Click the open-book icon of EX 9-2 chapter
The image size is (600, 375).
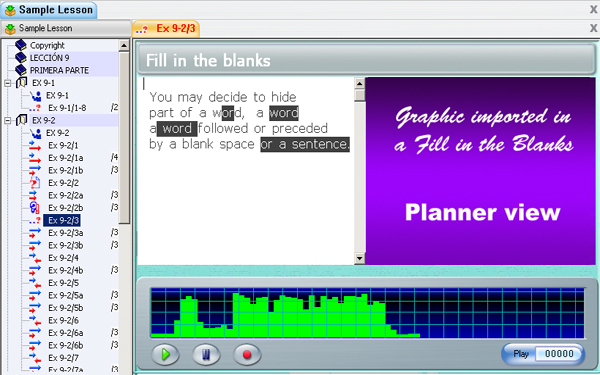(21, 120)
